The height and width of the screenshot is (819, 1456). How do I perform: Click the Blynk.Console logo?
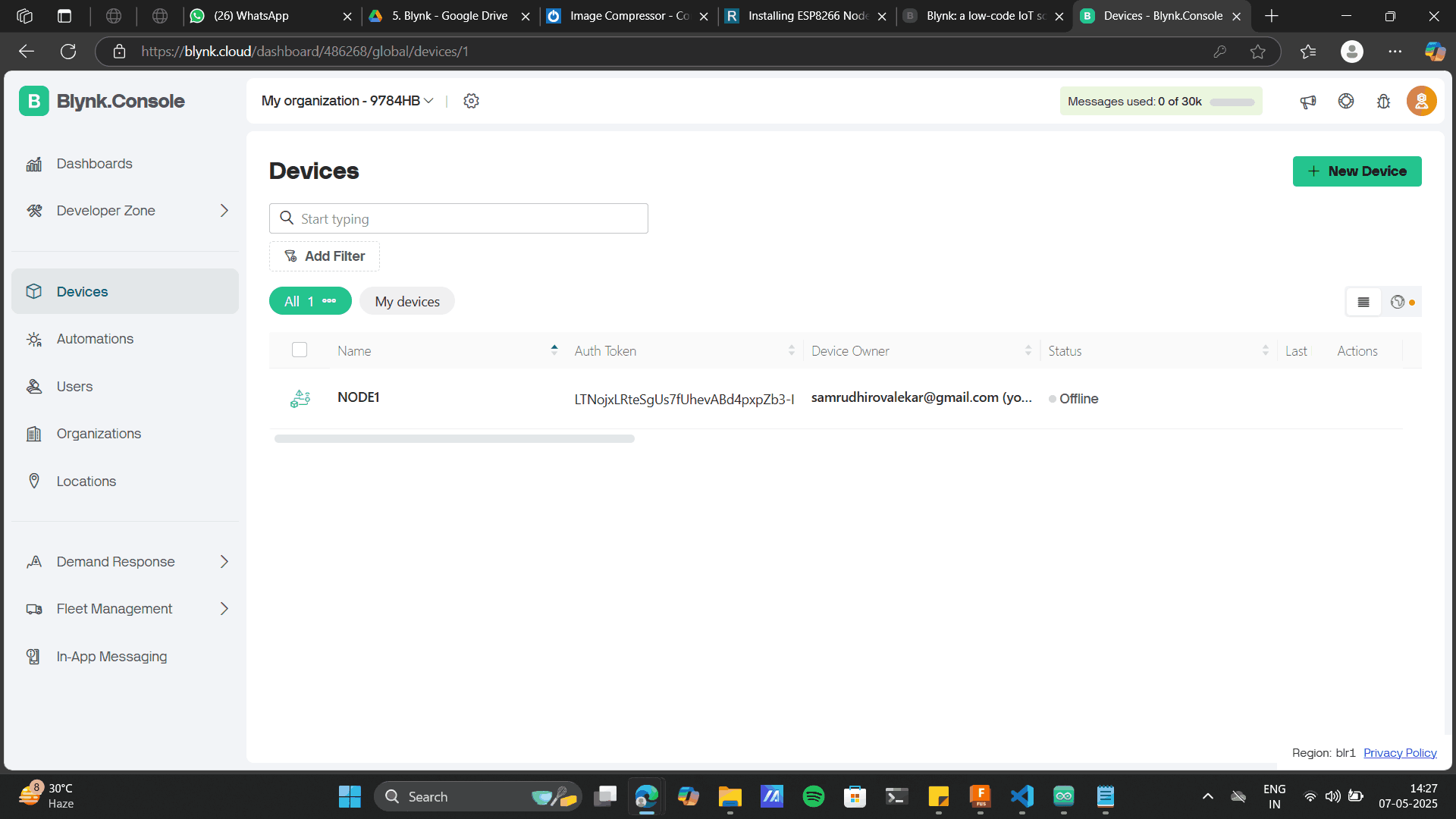pos(102,101)
